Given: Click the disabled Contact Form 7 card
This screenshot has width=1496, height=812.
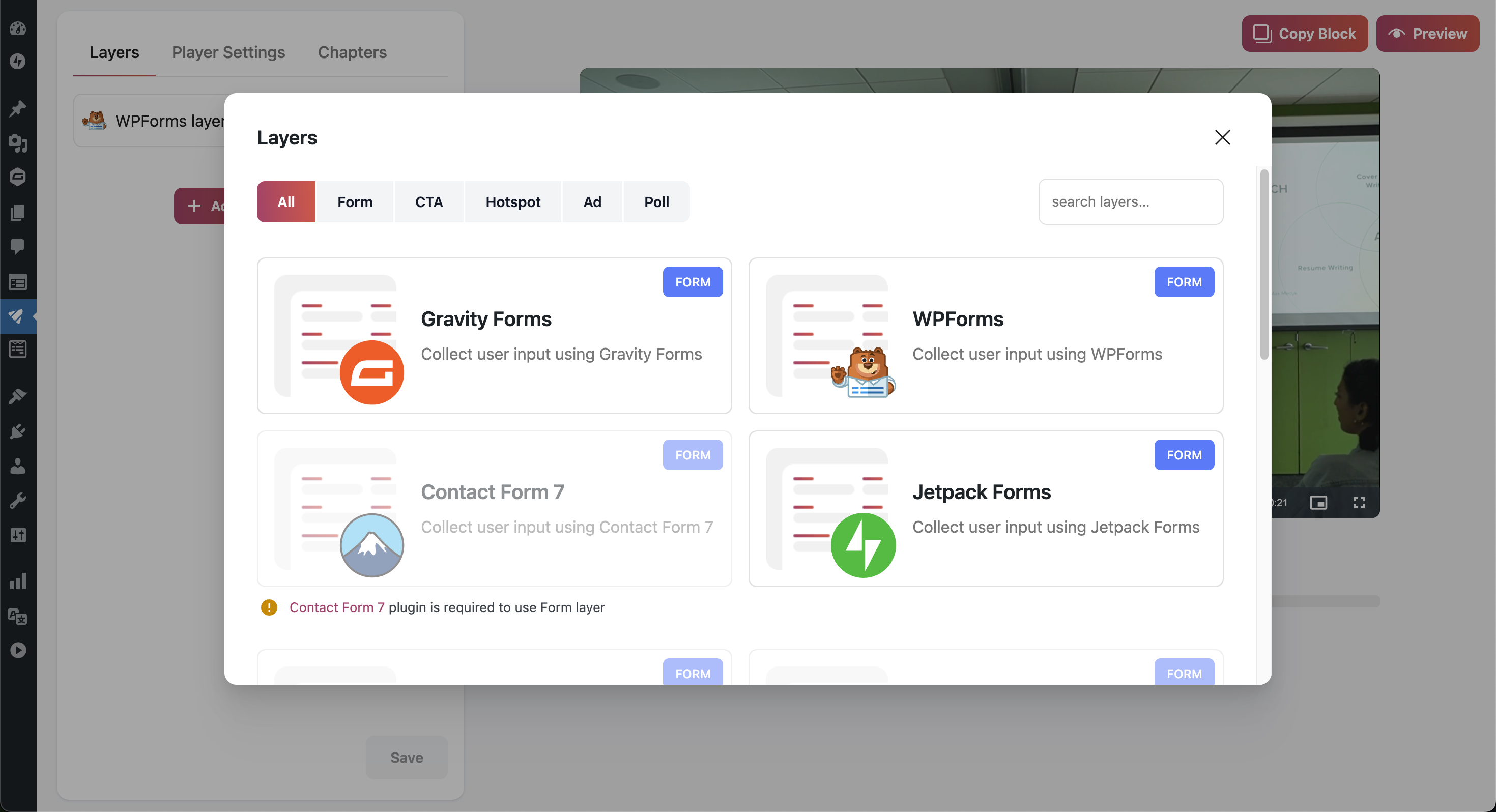Looking at the screenshot, I should [x=494, y=509].
